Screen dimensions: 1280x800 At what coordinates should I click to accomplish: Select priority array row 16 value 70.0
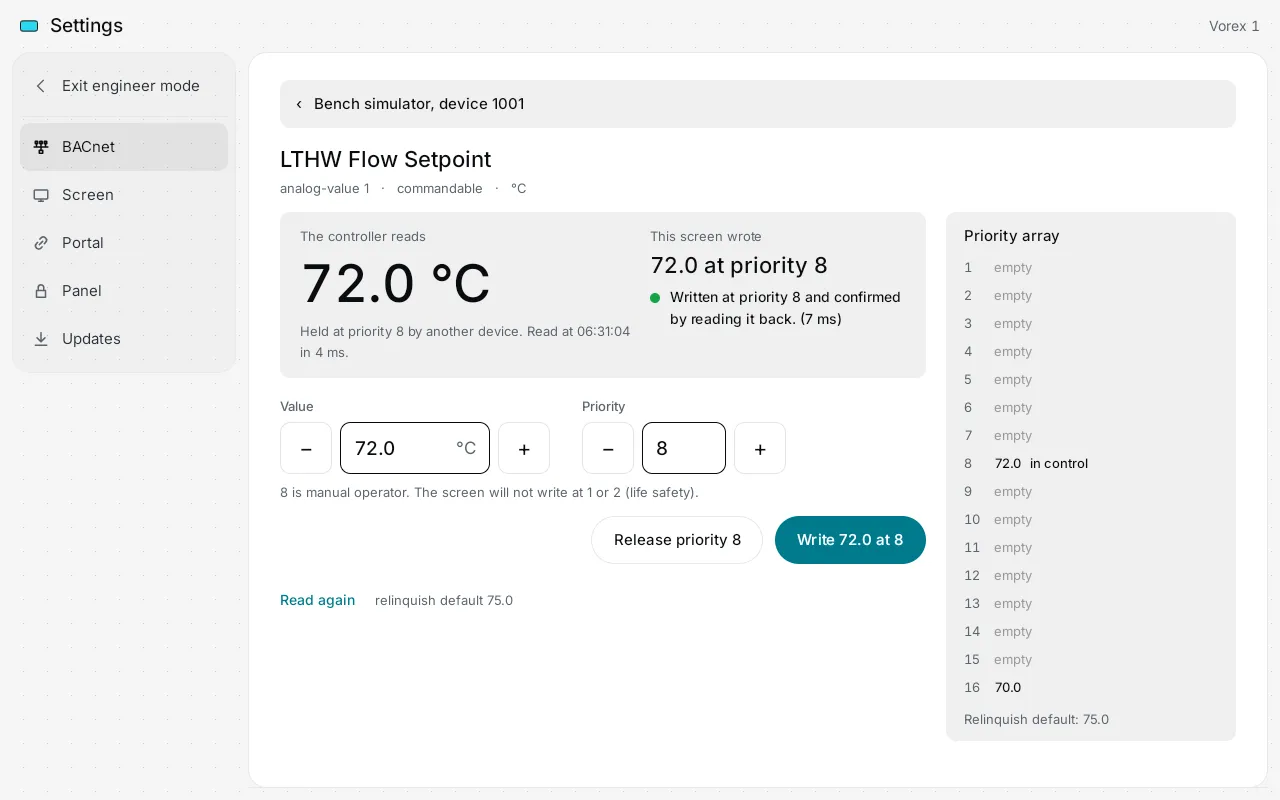pyautogui.click(x=1091, y=687)
